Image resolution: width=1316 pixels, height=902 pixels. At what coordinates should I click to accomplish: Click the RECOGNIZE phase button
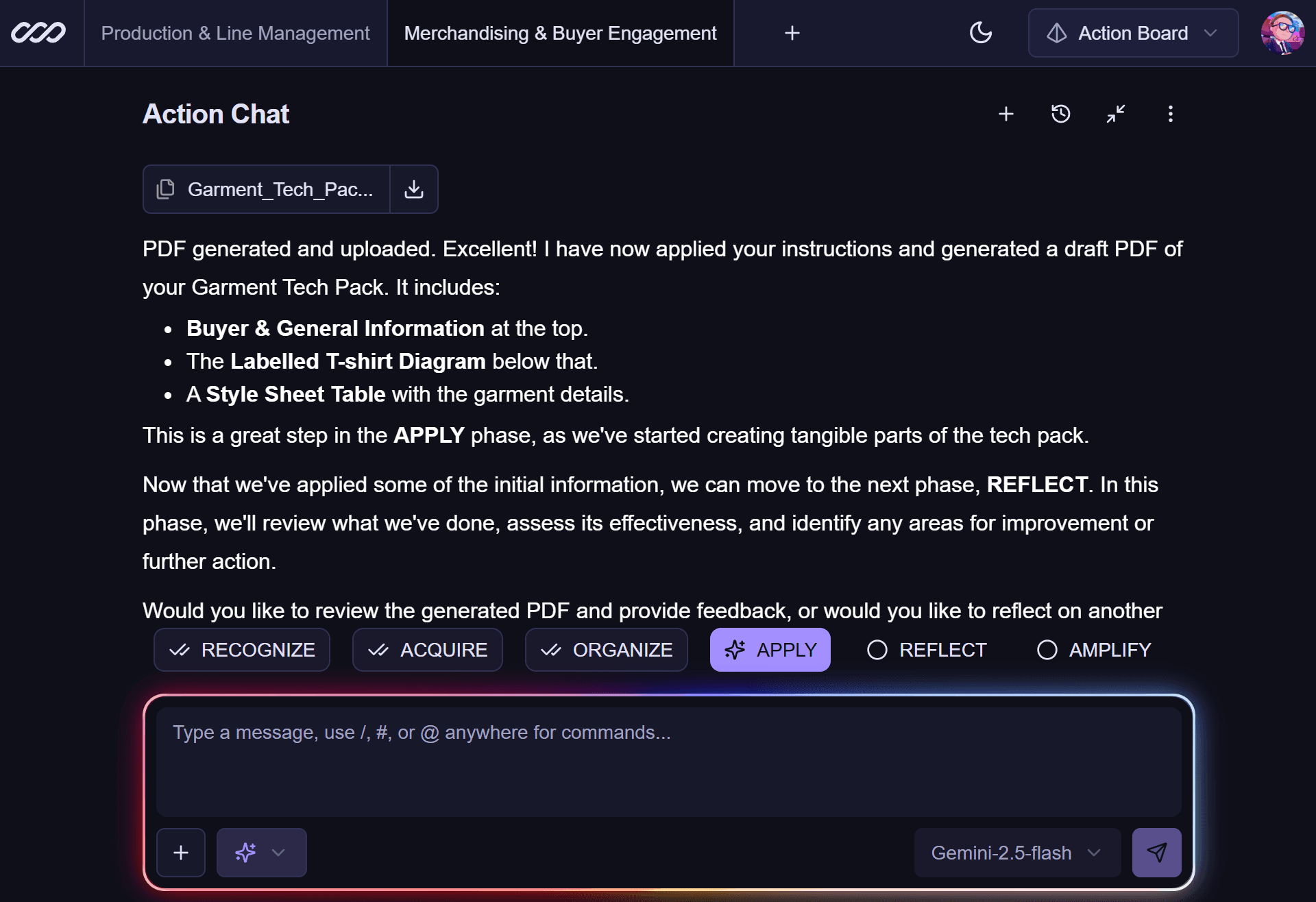[x=242, y=650]
